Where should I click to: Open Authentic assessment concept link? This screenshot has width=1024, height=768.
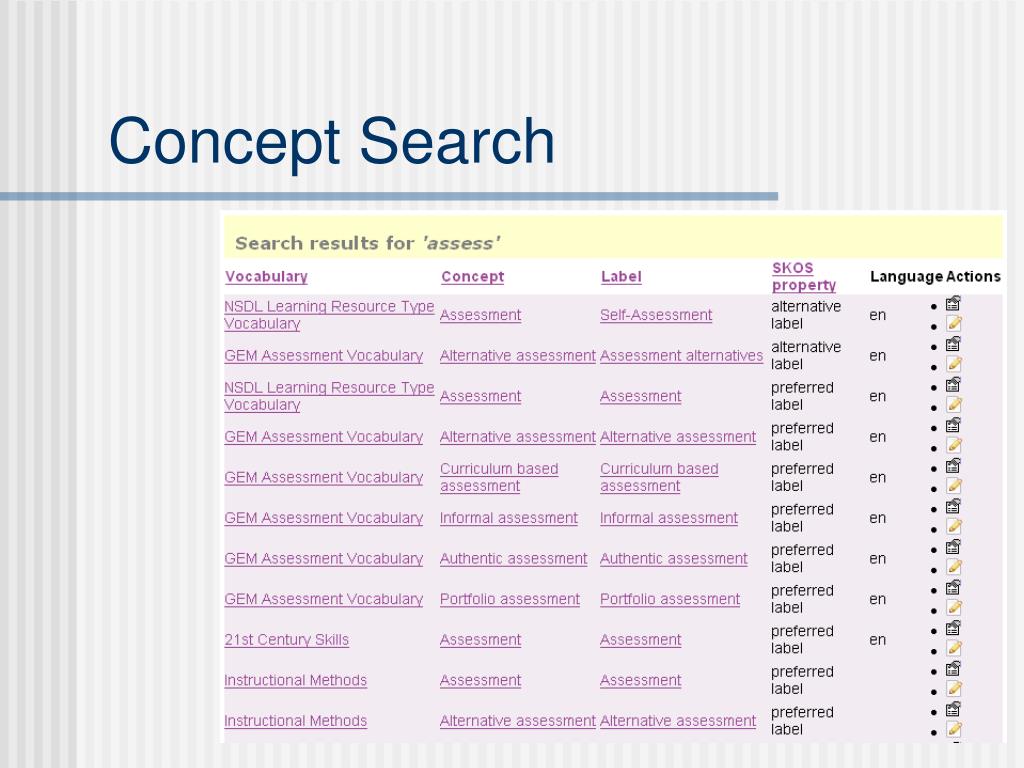tap(513, 558)
